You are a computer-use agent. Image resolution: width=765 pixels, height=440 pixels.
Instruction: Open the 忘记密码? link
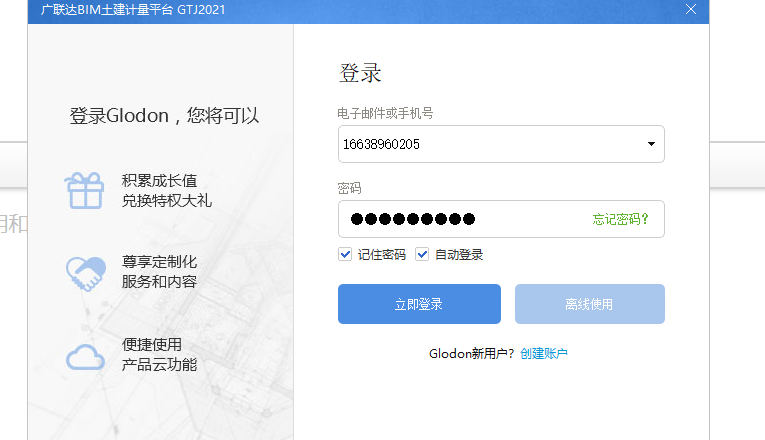click(620, 219)
